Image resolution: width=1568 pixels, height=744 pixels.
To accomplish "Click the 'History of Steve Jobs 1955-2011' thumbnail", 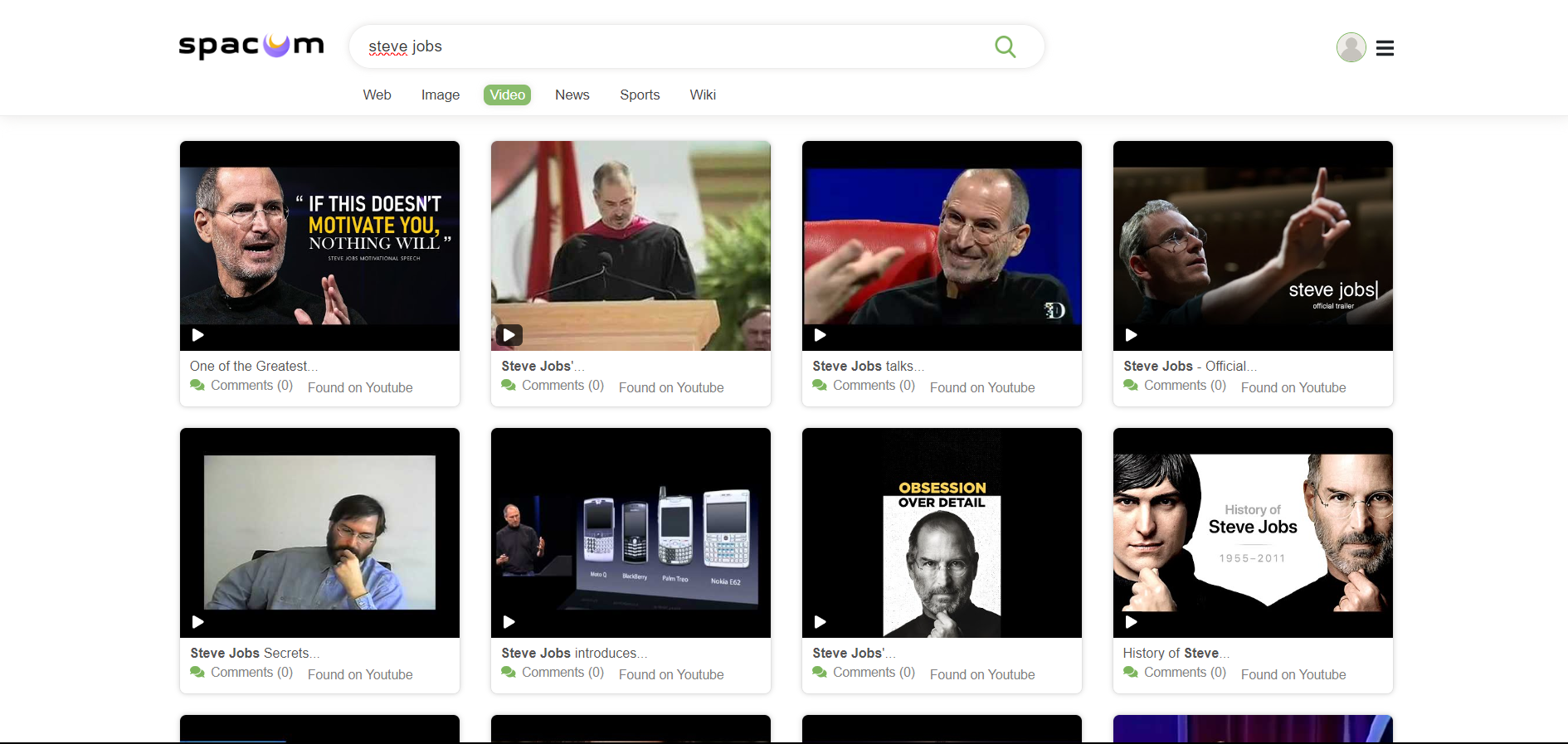I will (x=1253, y=532).
